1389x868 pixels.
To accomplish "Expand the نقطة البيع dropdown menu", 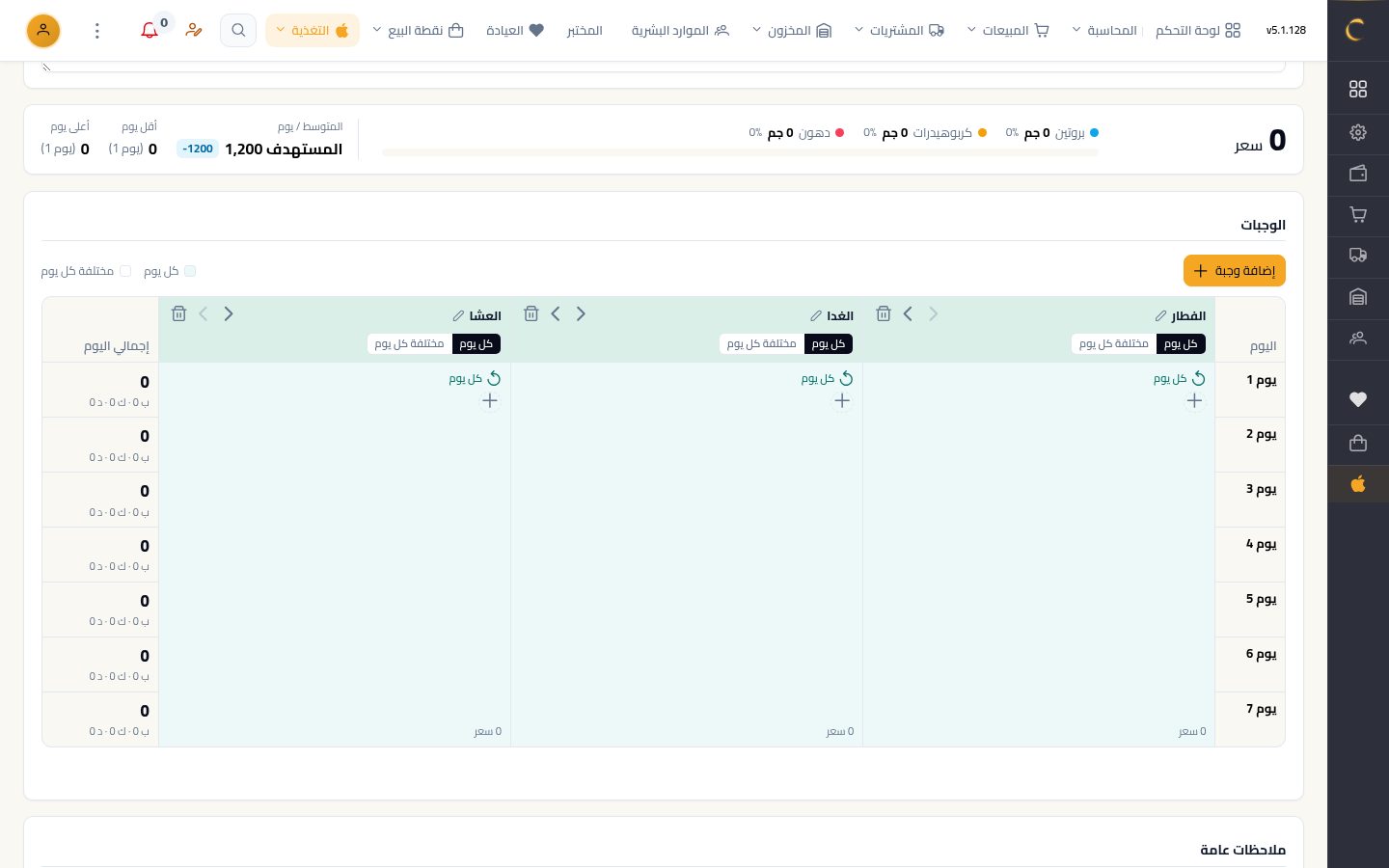I will [x=418, y=30].
